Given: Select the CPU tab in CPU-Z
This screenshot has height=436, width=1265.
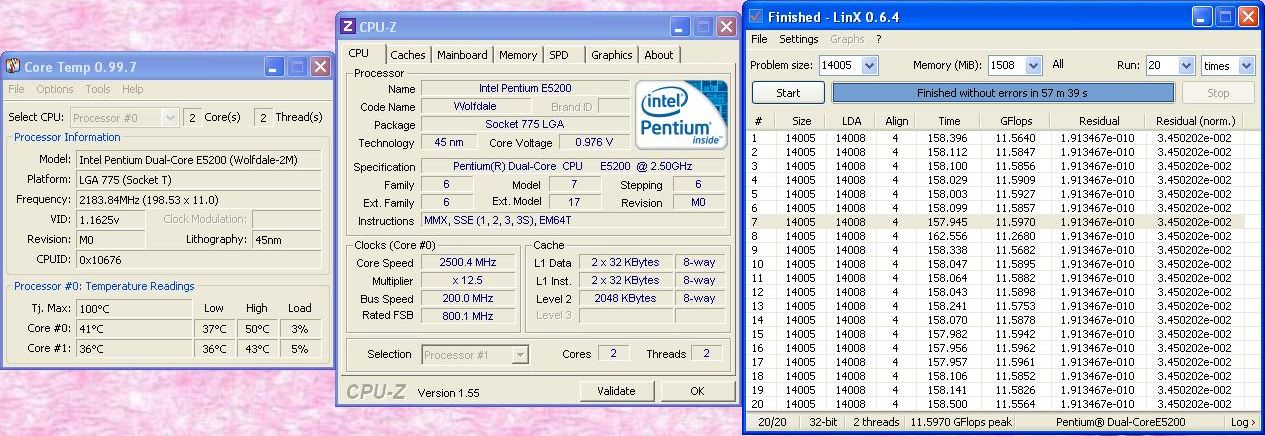Looking at the screenshot, I should point(359,53).
